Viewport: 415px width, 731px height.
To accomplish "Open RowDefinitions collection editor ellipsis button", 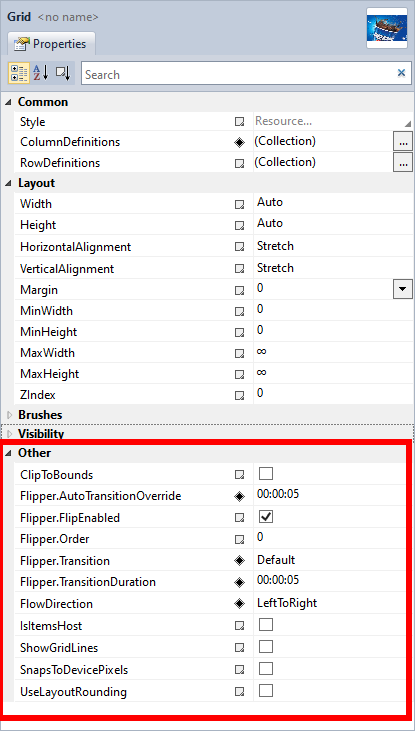I will coord(403,163).
